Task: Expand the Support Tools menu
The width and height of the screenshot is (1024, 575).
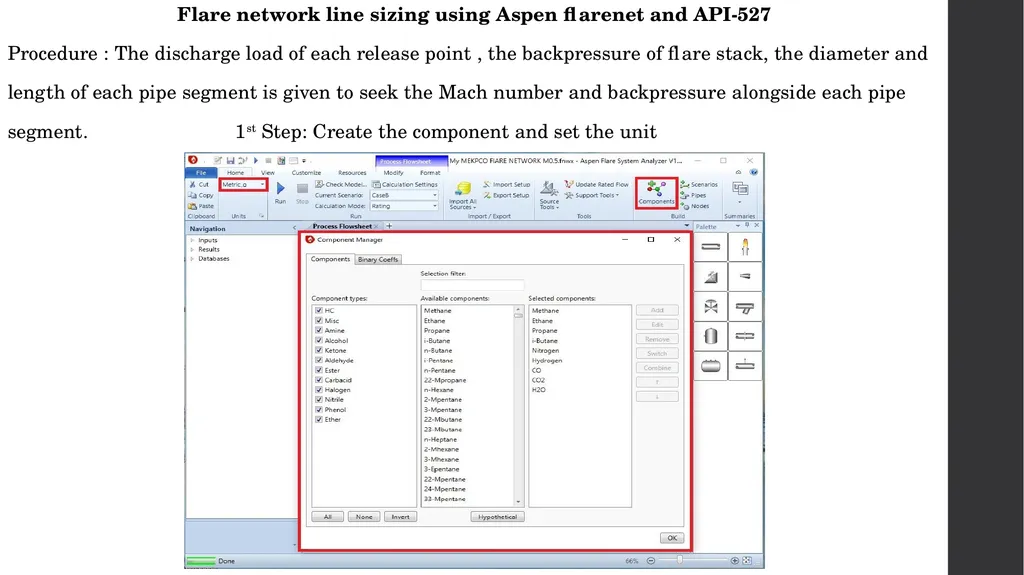Action: click(592, 195)
